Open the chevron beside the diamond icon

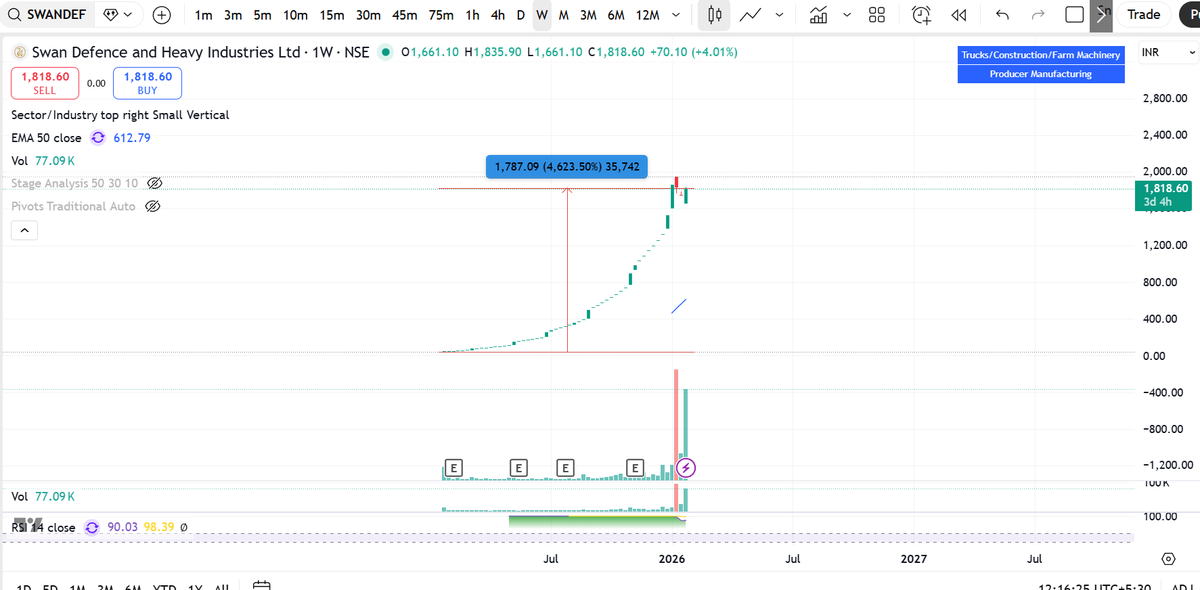[x=128, y=15]
